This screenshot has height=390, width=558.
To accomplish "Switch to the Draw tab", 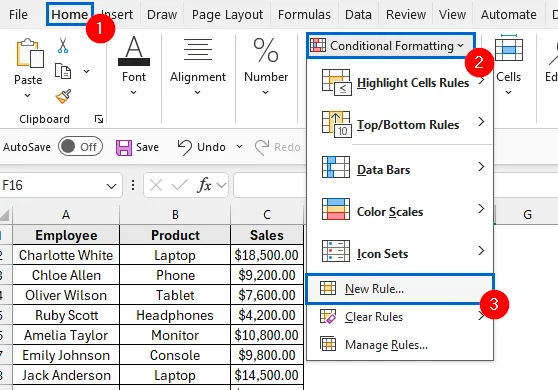I will [x=162, y=15].
